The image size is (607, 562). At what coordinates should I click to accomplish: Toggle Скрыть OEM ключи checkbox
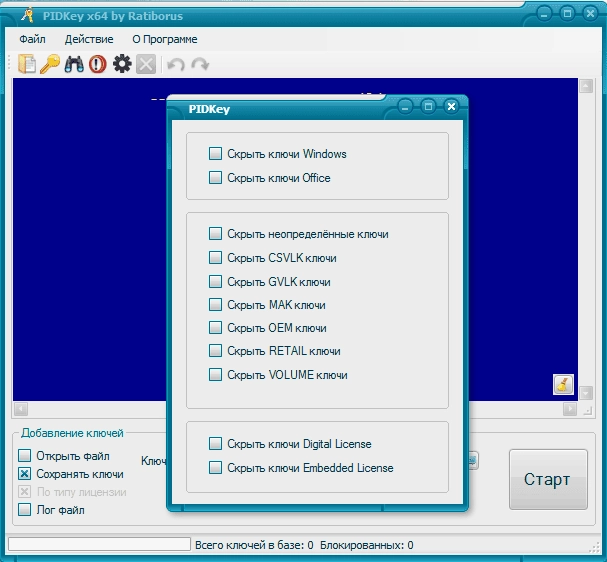click(215, 328)
